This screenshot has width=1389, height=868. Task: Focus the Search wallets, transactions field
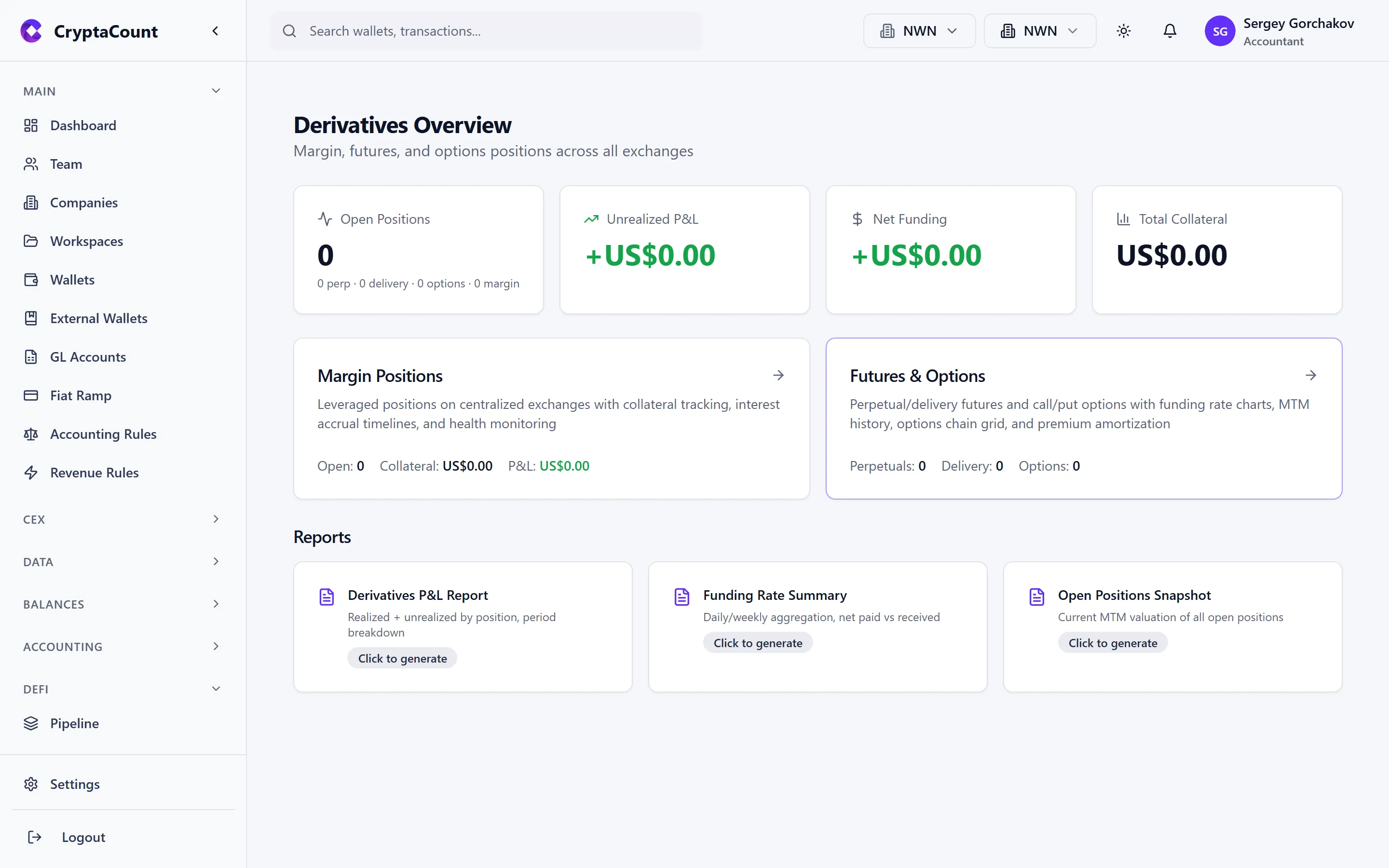coord(493,31)
